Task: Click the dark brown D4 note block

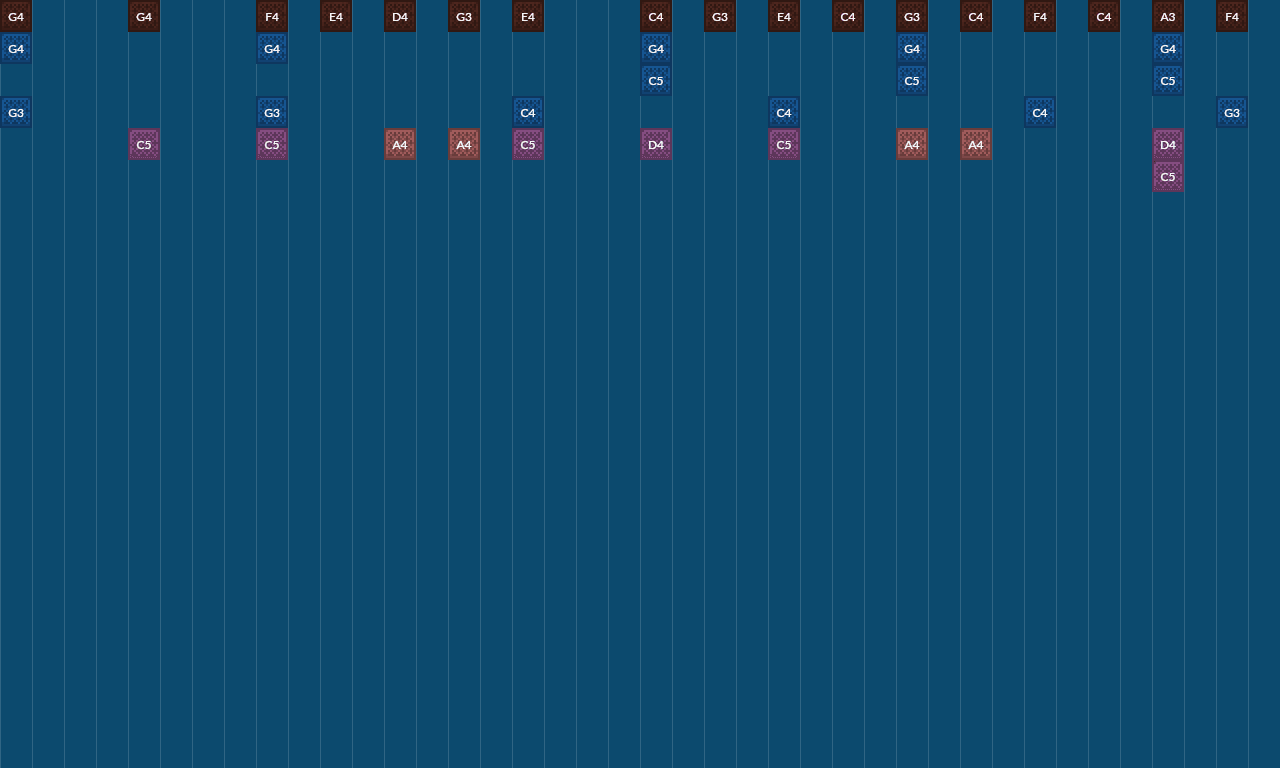Action: (400, 16)
